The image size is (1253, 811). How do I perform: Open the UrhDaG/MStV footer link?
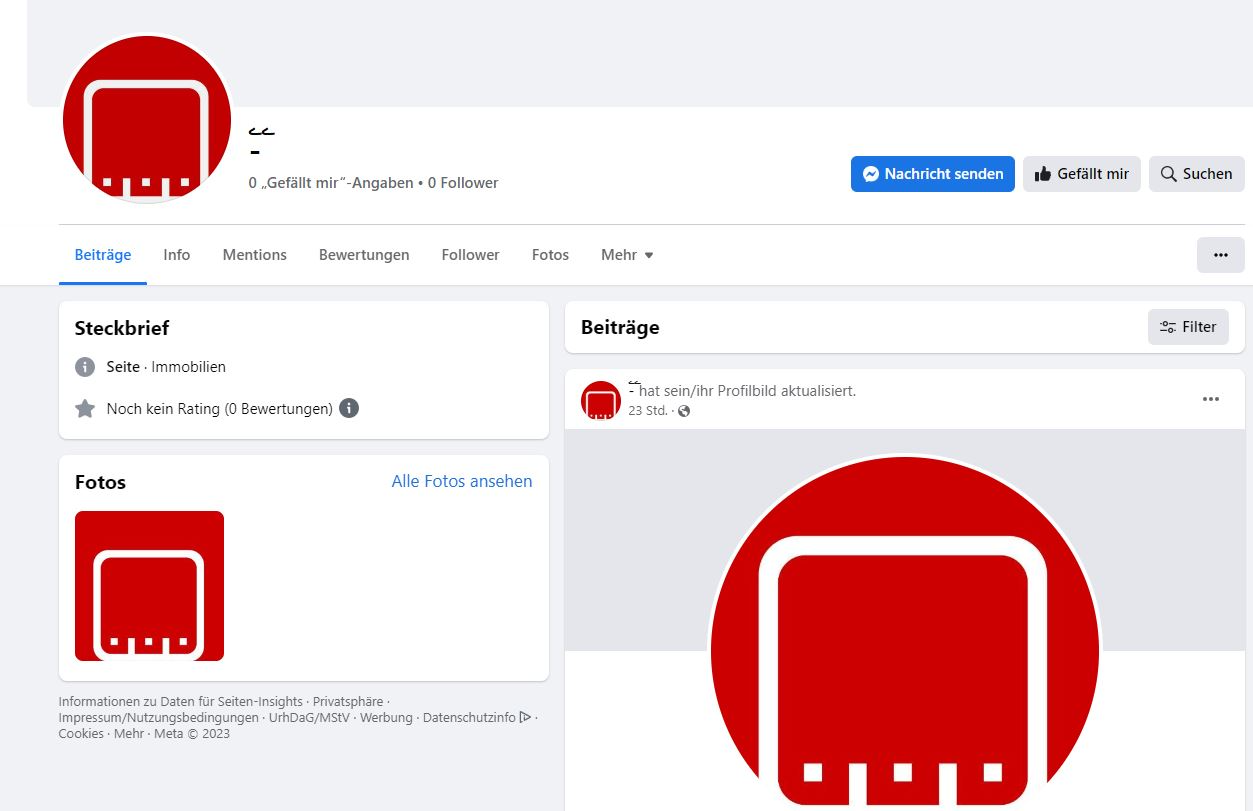pos(309,718)
